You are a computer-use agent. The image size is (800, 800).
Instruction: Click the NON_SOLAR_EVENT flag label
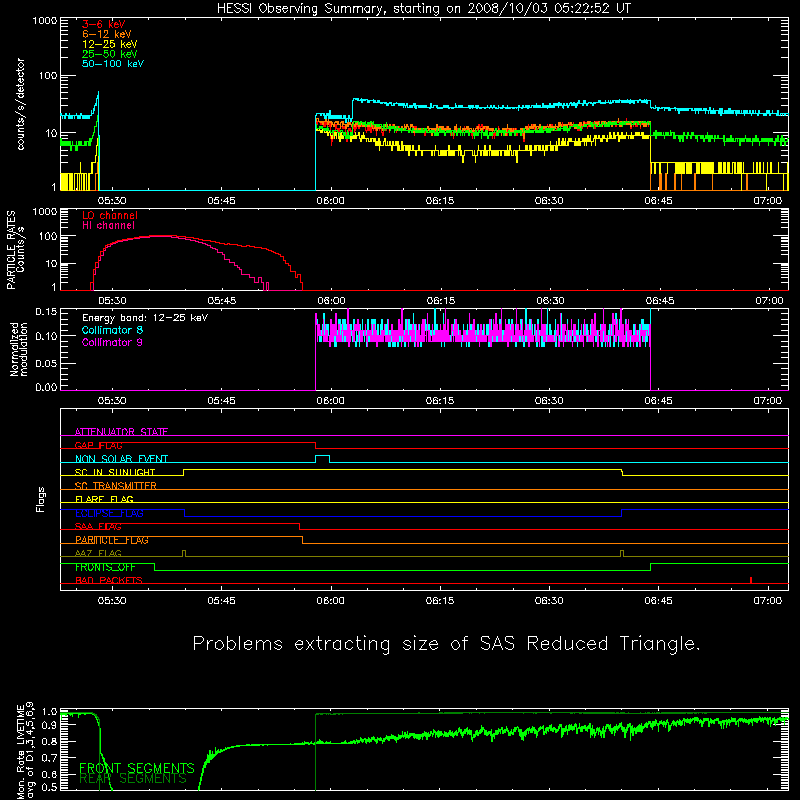click(x=121, y=459)
